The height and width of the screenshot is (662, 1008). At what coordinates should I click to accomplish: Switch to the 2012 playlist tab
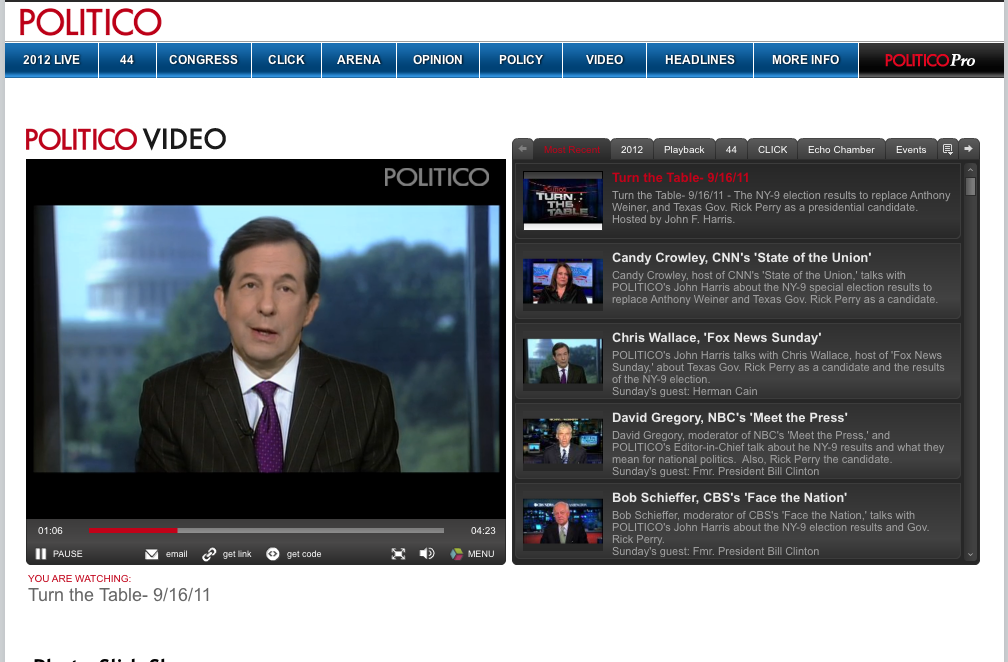[x=632, y=150]
